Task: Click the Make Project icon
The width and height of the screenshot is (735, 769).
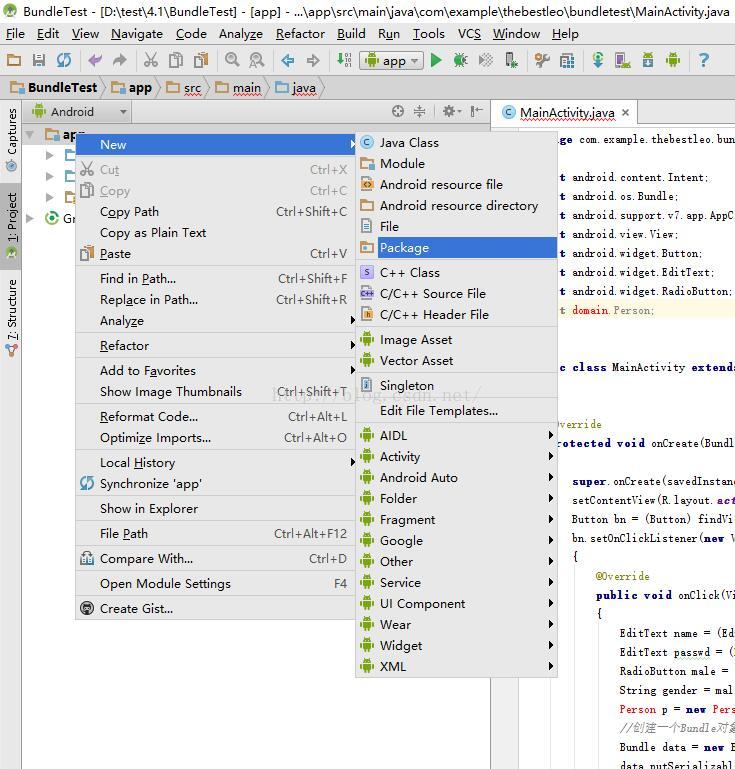Action: [x=344, y=60]
